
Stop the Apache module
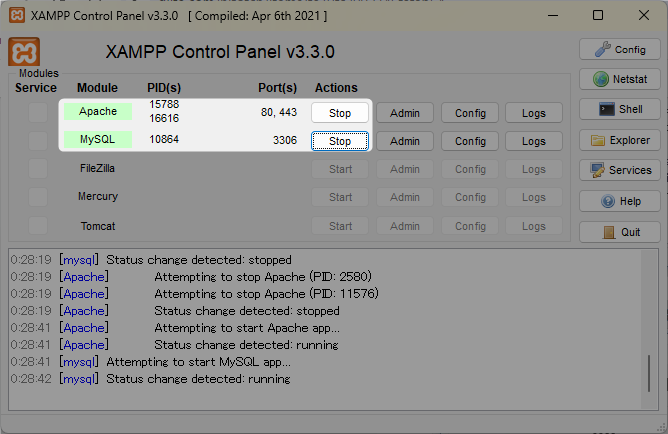click(x=340, y=113)
